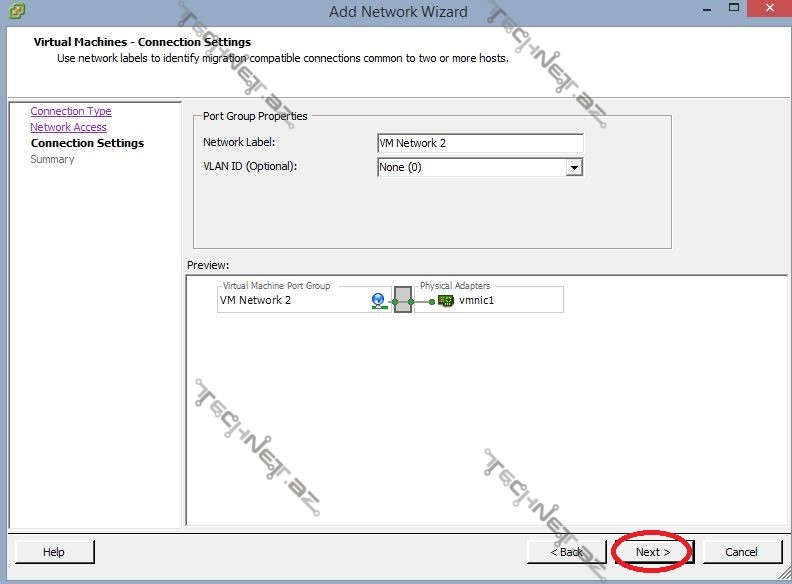
Task: Click into the Network Label text field
Action: coord(479,143)
